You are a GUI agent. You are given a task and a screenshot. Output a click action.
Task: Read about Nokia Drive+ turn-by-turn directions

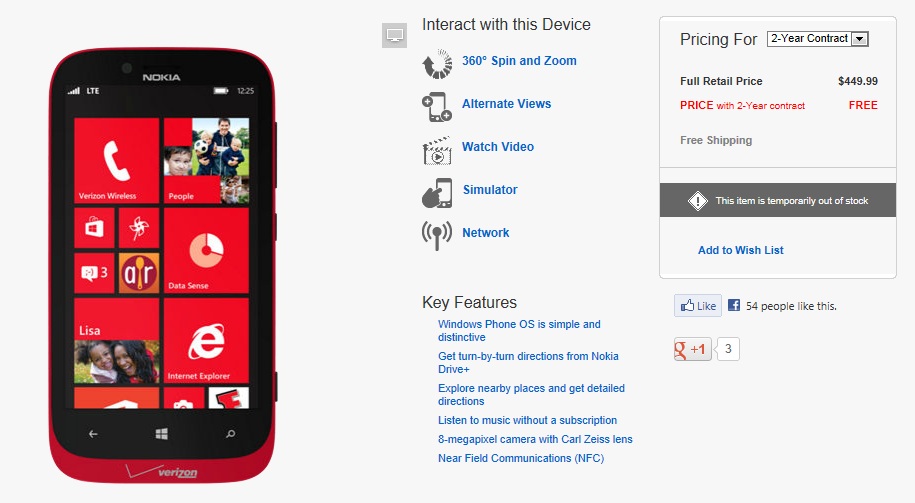click(528, 363)
